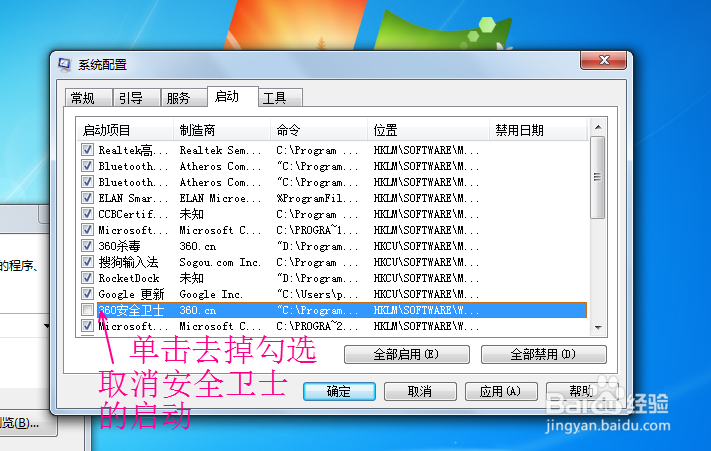Click the 全部禁用(D) button
Viewport: 711px width, 451px height.
tap(543, 354)
